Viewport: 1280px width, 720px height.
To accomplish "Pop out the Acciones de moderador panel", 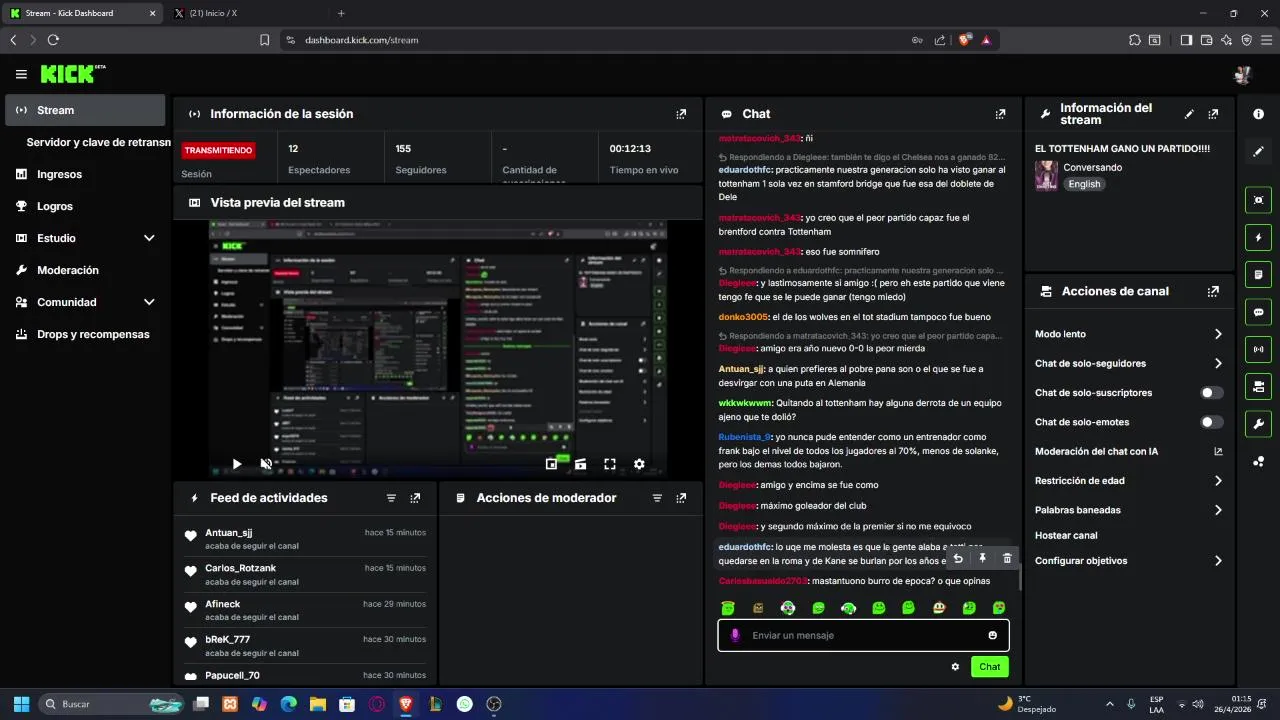I will pos(681,498).
